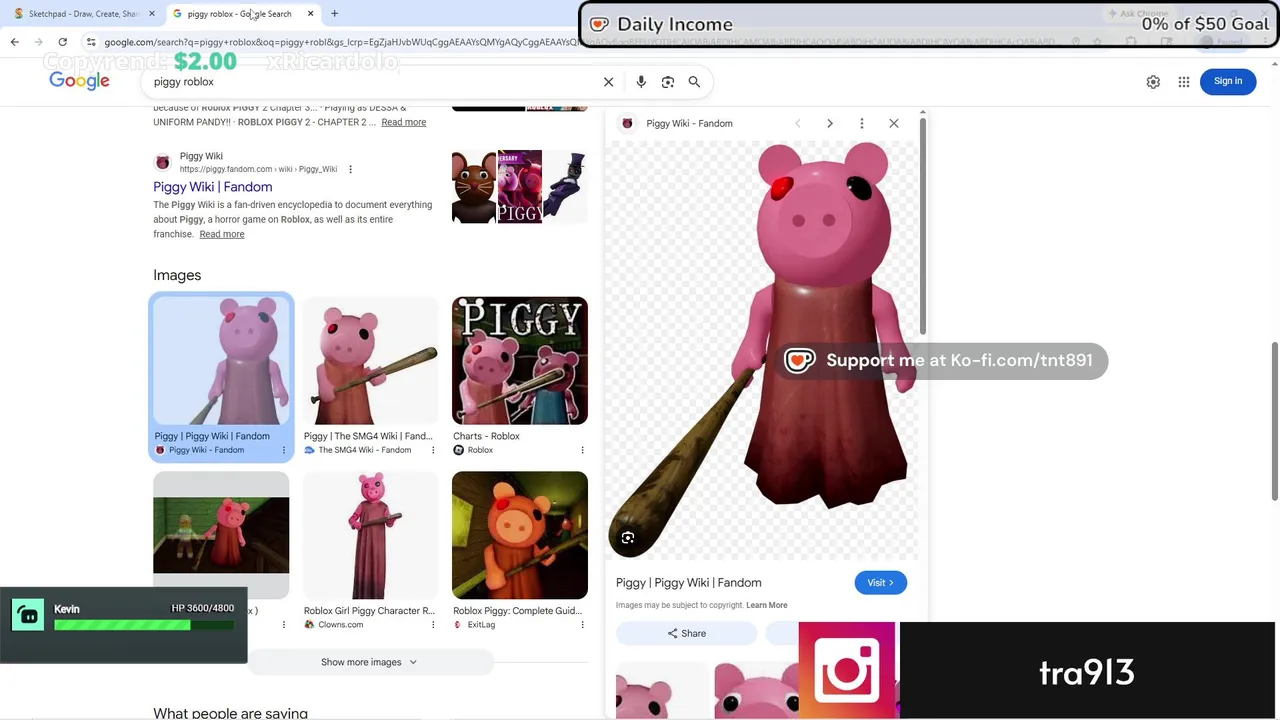Search inside image with lens icon

click(628, 538)
